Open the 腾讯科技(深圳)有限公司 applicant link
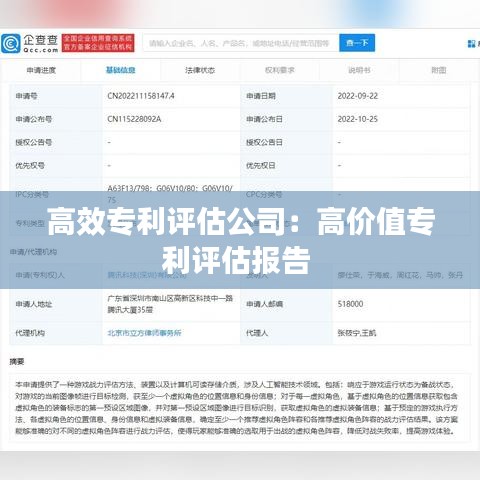The width and height of the screenshot is (480, 480). [x=147, y=275]
